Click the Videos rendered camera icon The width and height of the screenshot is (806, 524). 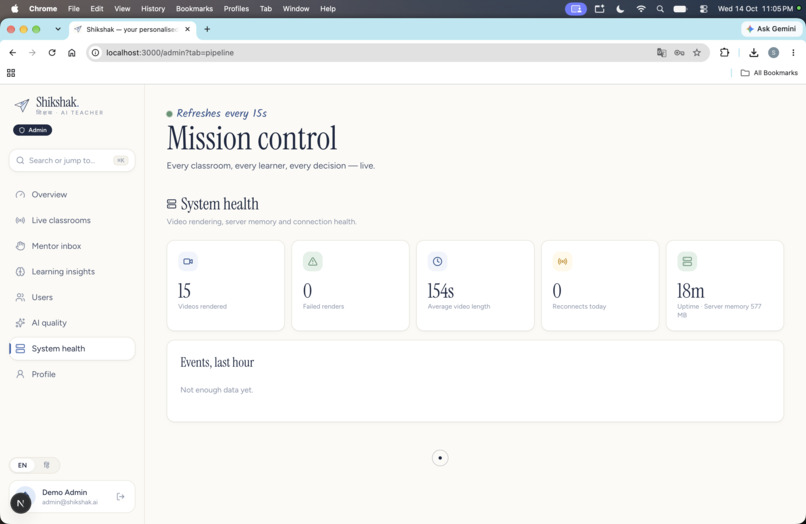point(188,261)
